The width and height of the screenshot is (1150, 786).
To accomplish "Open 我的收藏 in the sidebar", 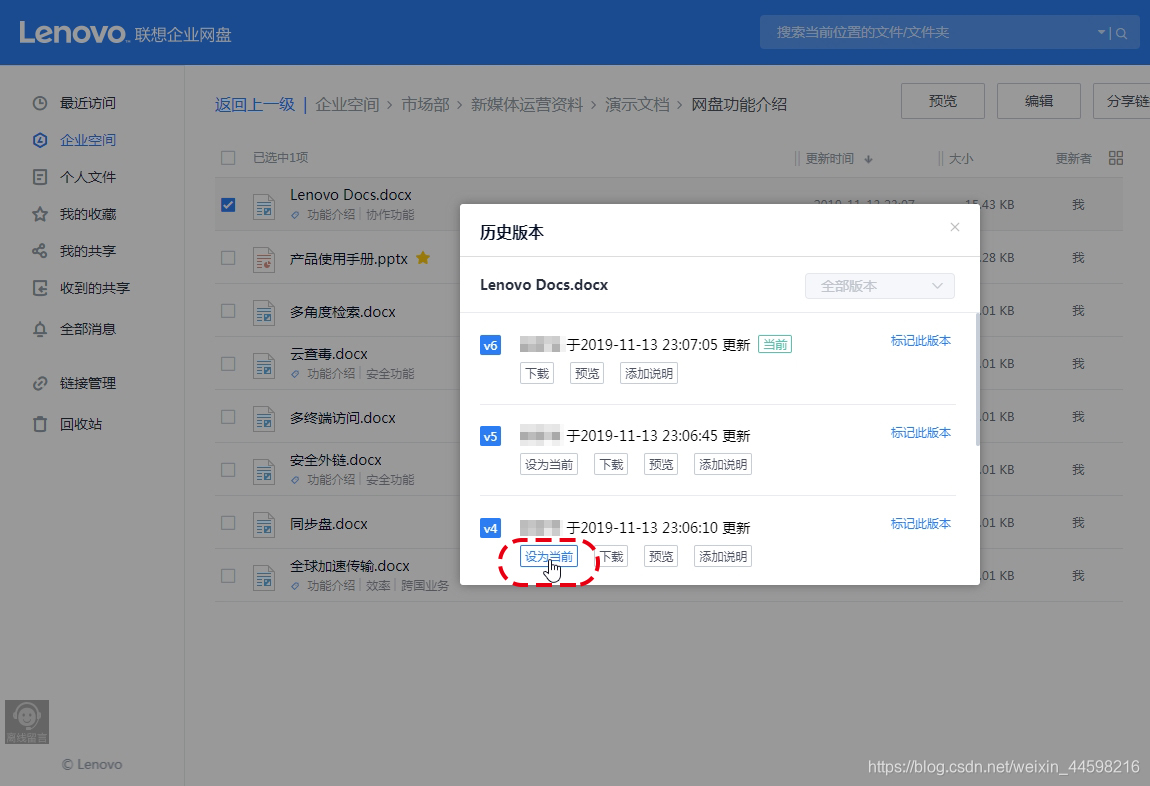I will tap(74, 214).
